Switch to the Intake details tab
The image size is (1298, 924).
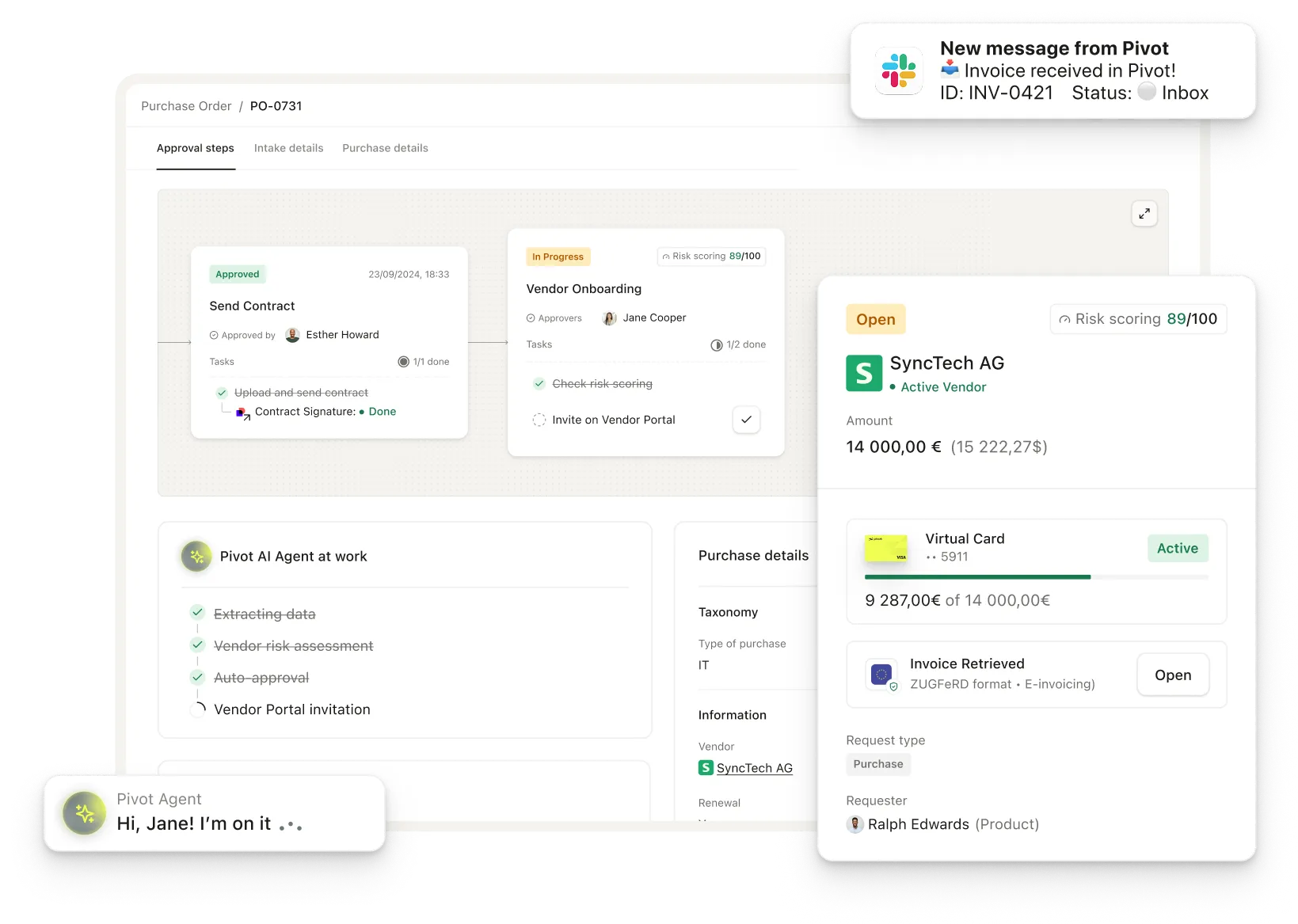289,148
